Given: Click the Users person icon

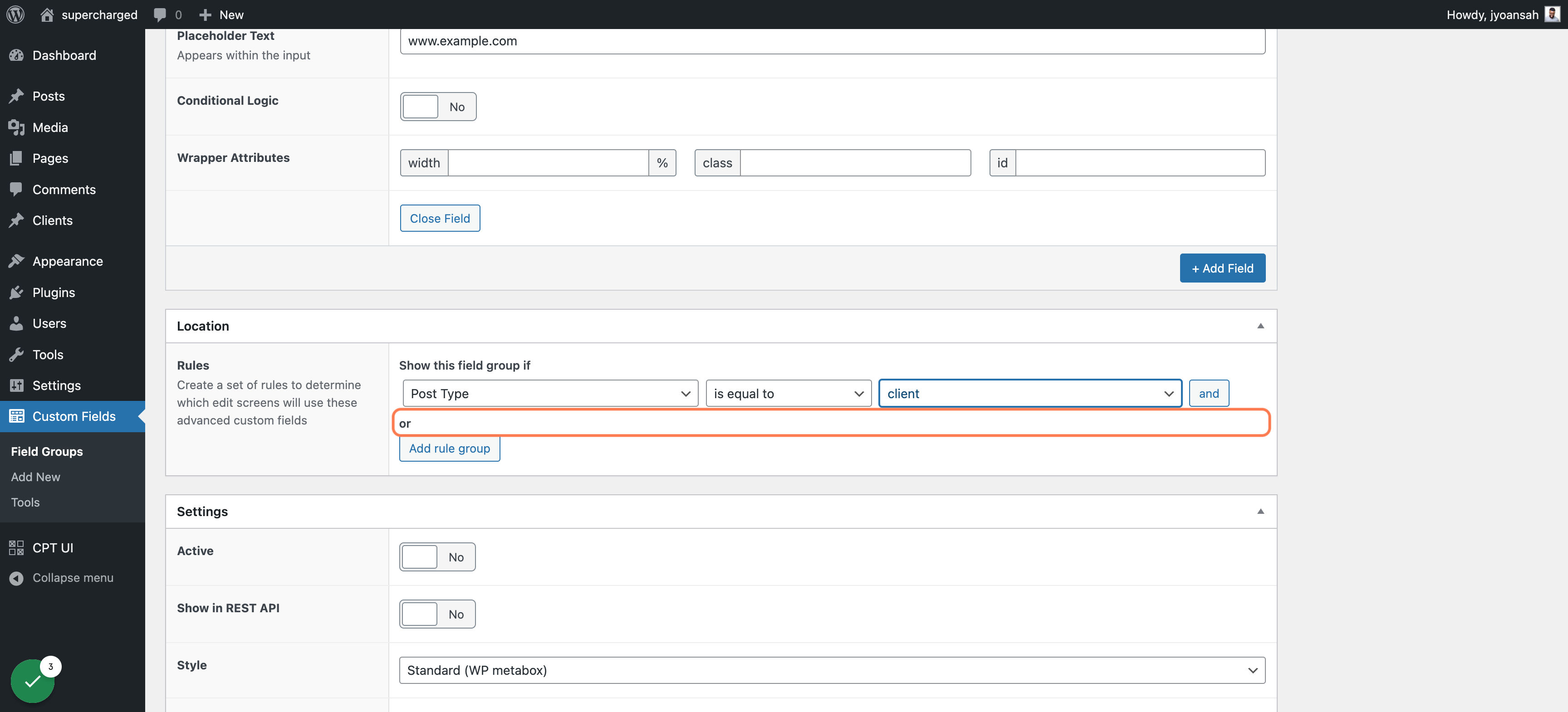Looking at the screenshot, I should pos(16,323).
